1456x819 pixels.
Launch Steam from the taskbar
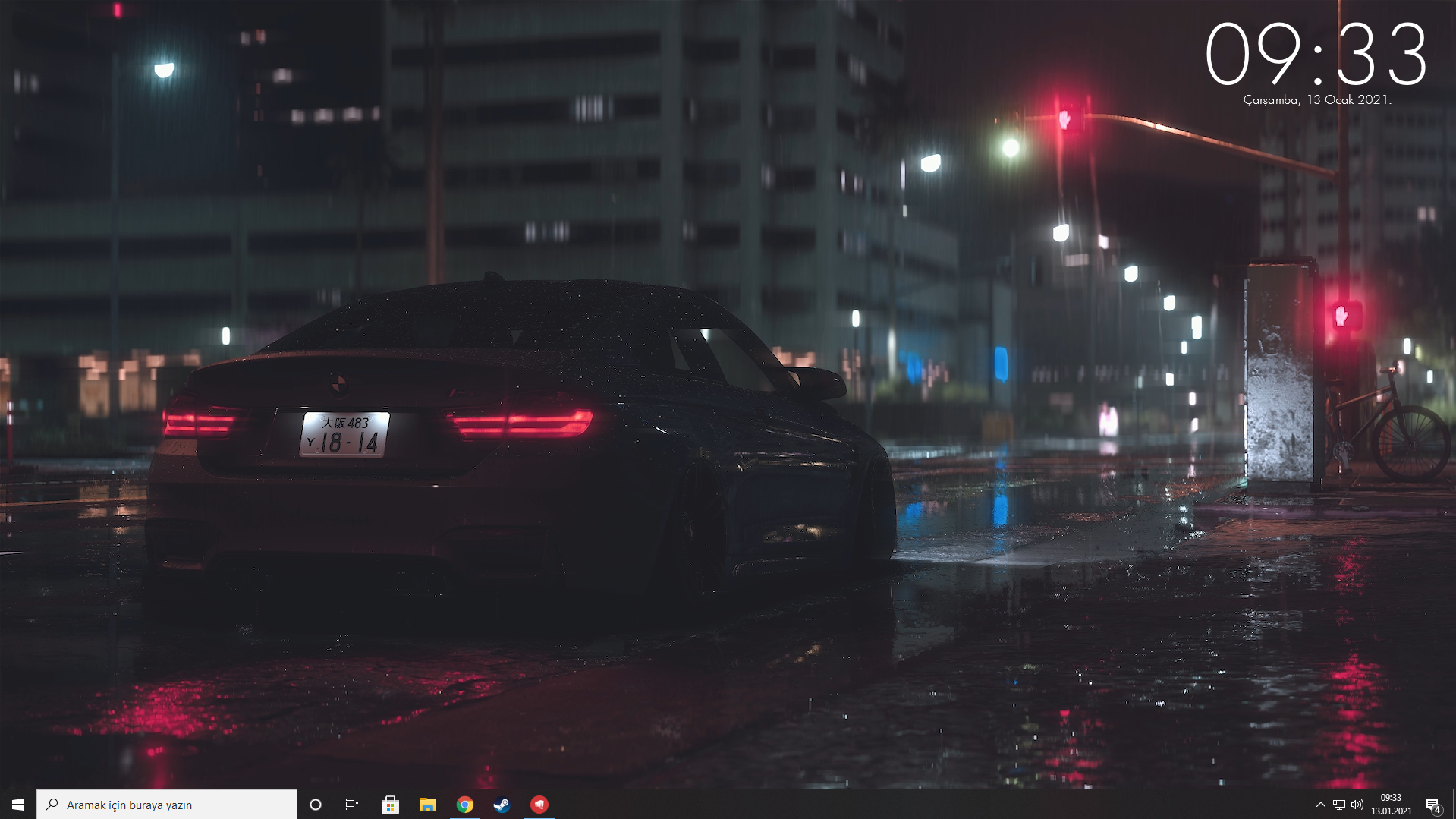tap(502, 805)
